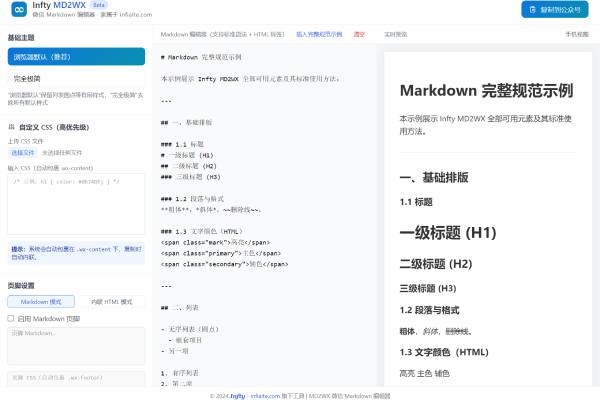
Task: Select the 浏览器默认（推荐）theme option
Action: click(76, 57)
